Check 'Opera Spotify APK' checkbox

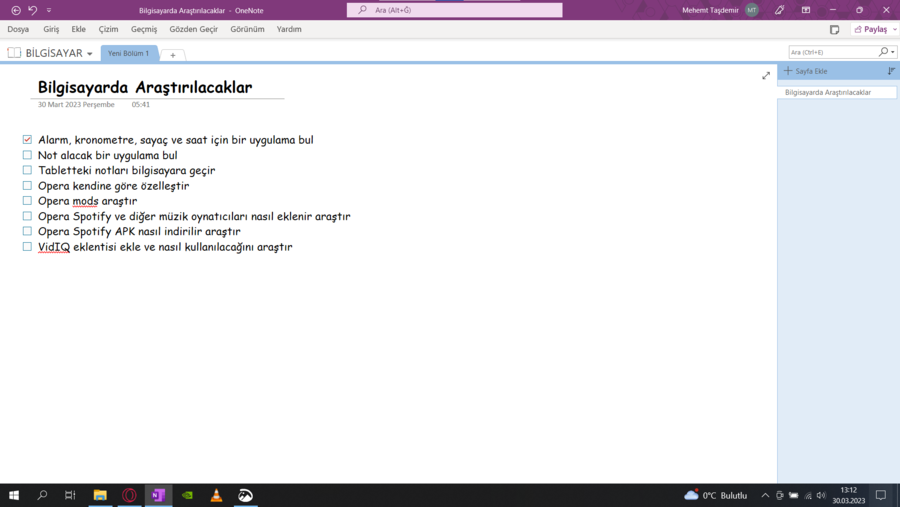27,231
